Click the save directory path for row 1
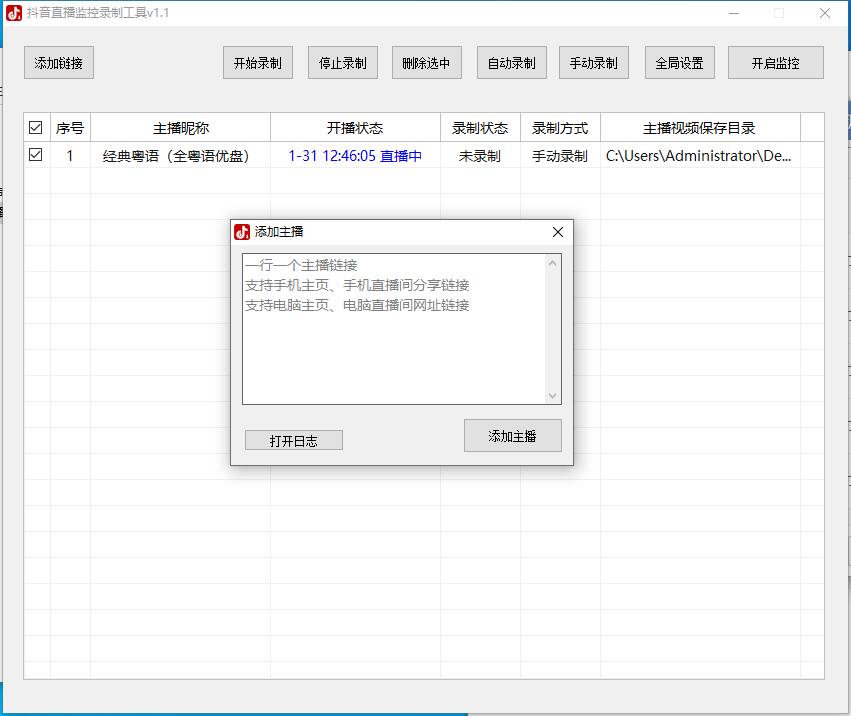The height and width of the screenshot is (716, 851). pos(701,155)
